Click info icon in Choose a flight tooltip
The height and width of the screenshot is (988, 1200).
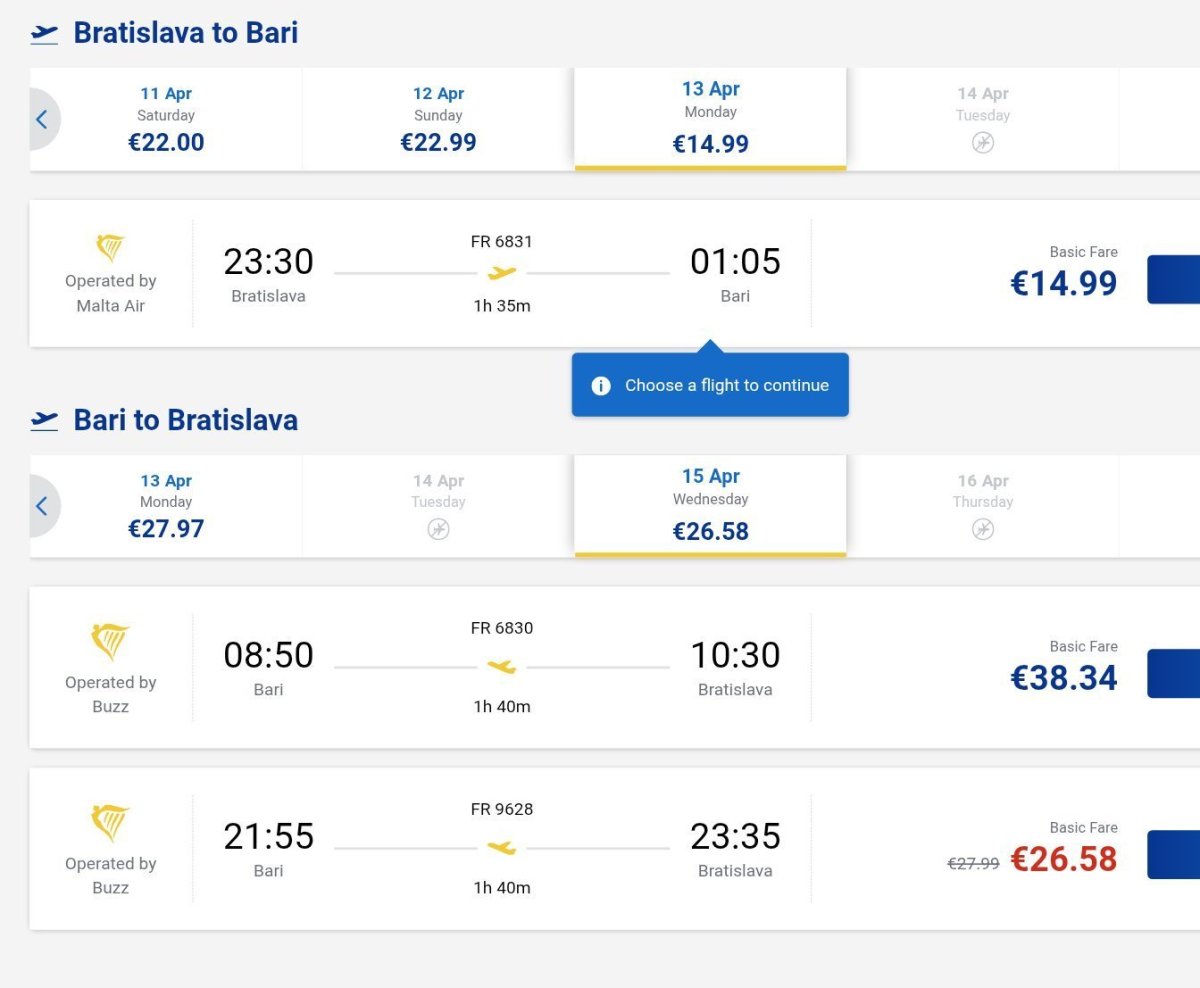tap(601, 386)
